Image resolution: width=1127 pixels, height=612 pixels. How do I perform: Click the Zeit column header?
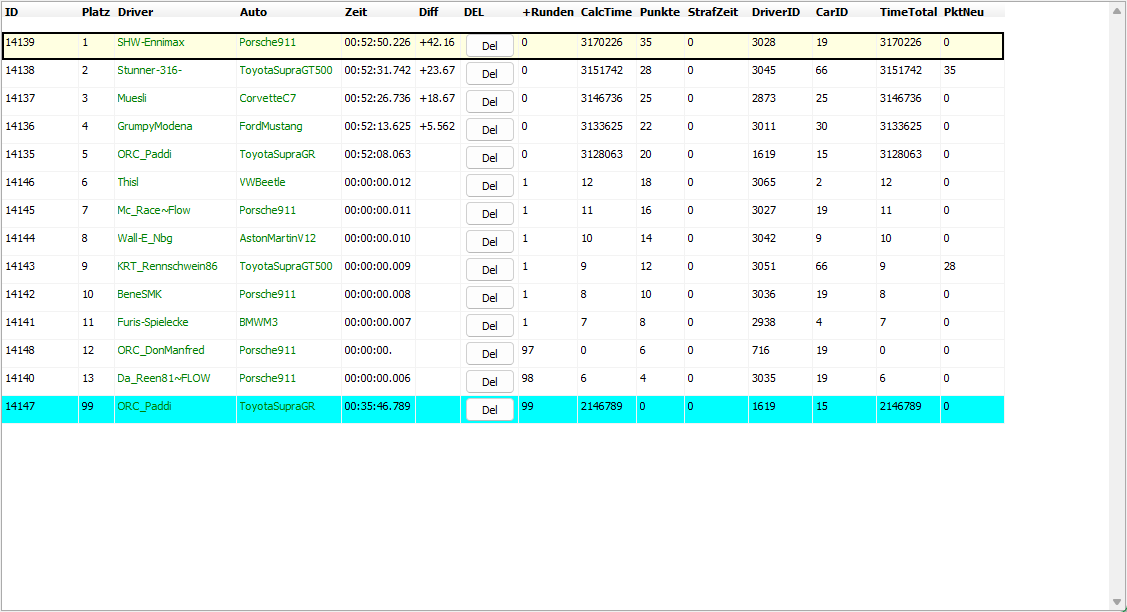[x=356, y=12]
